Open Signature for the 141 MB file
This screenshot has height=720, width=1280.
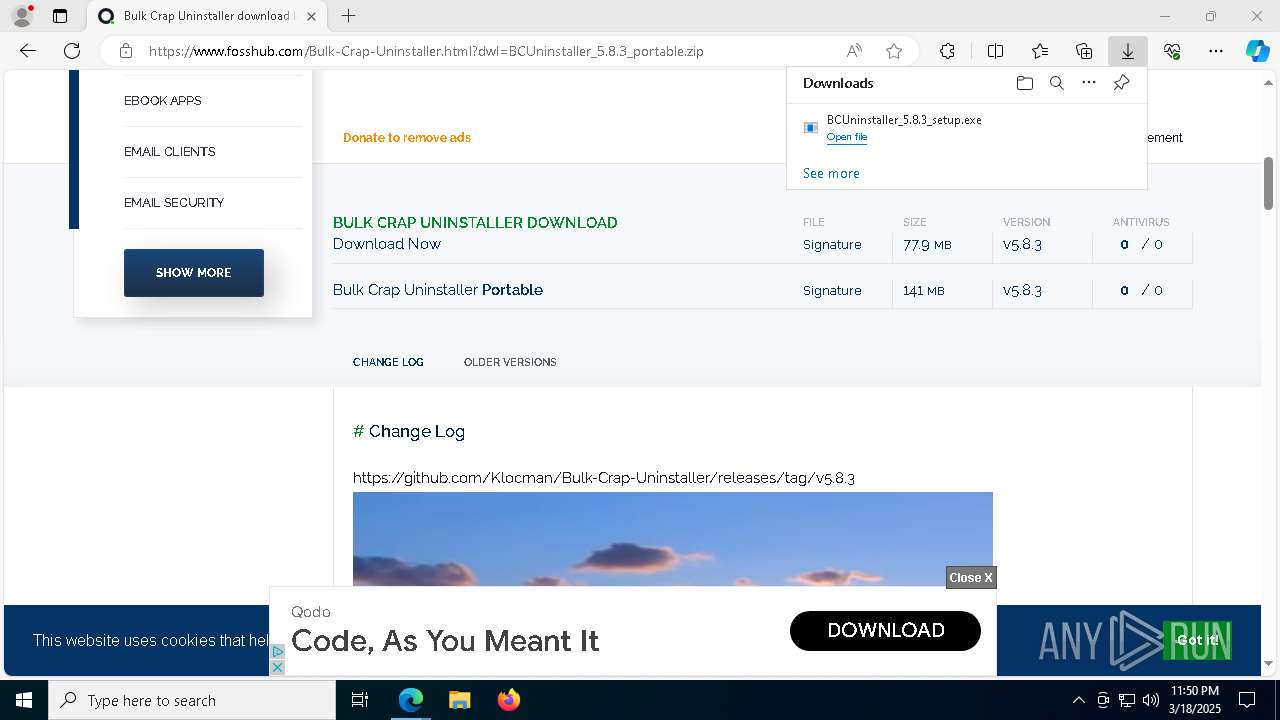pos(832,290)
